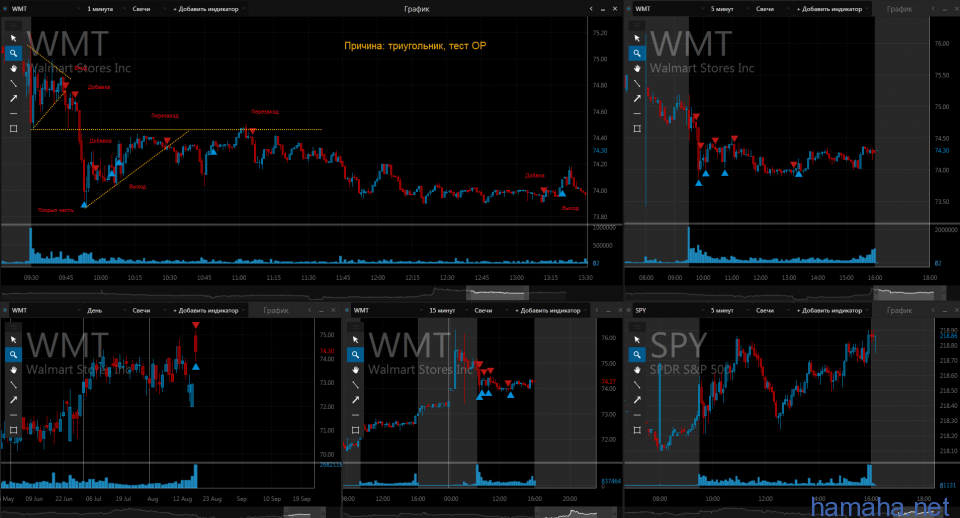Select the pointer tool in WMT 5-minute chart
This screenshot has height=518, width=960.
pyautogui.click(x=637, y=38)
